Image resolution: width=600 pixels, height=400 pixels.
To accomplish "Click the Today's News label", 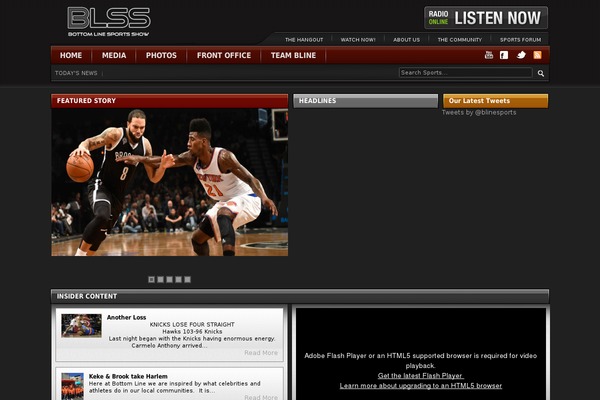I will pos(76,73).
